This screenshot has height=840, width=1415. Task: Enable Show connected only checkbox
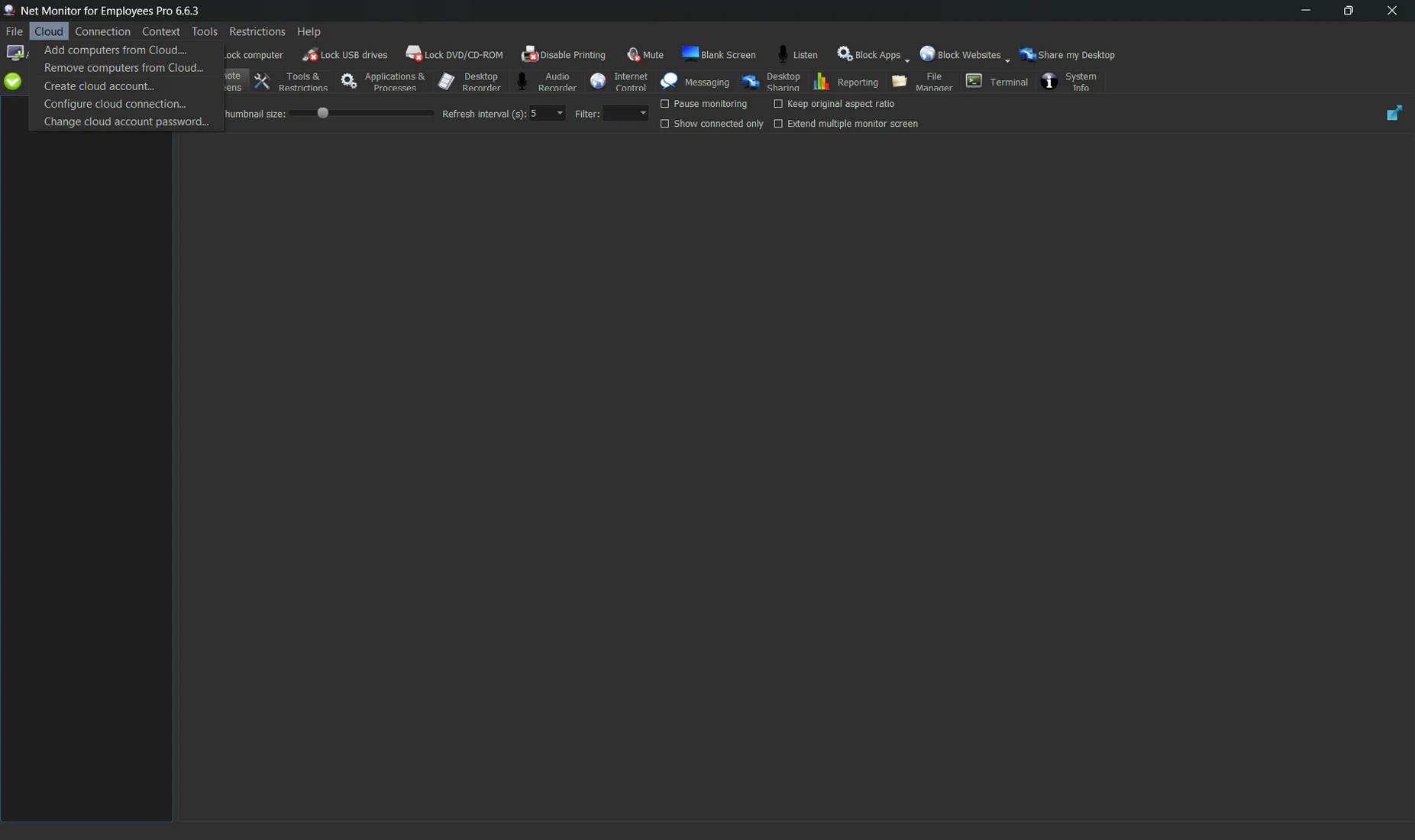[x=664, y=124]
